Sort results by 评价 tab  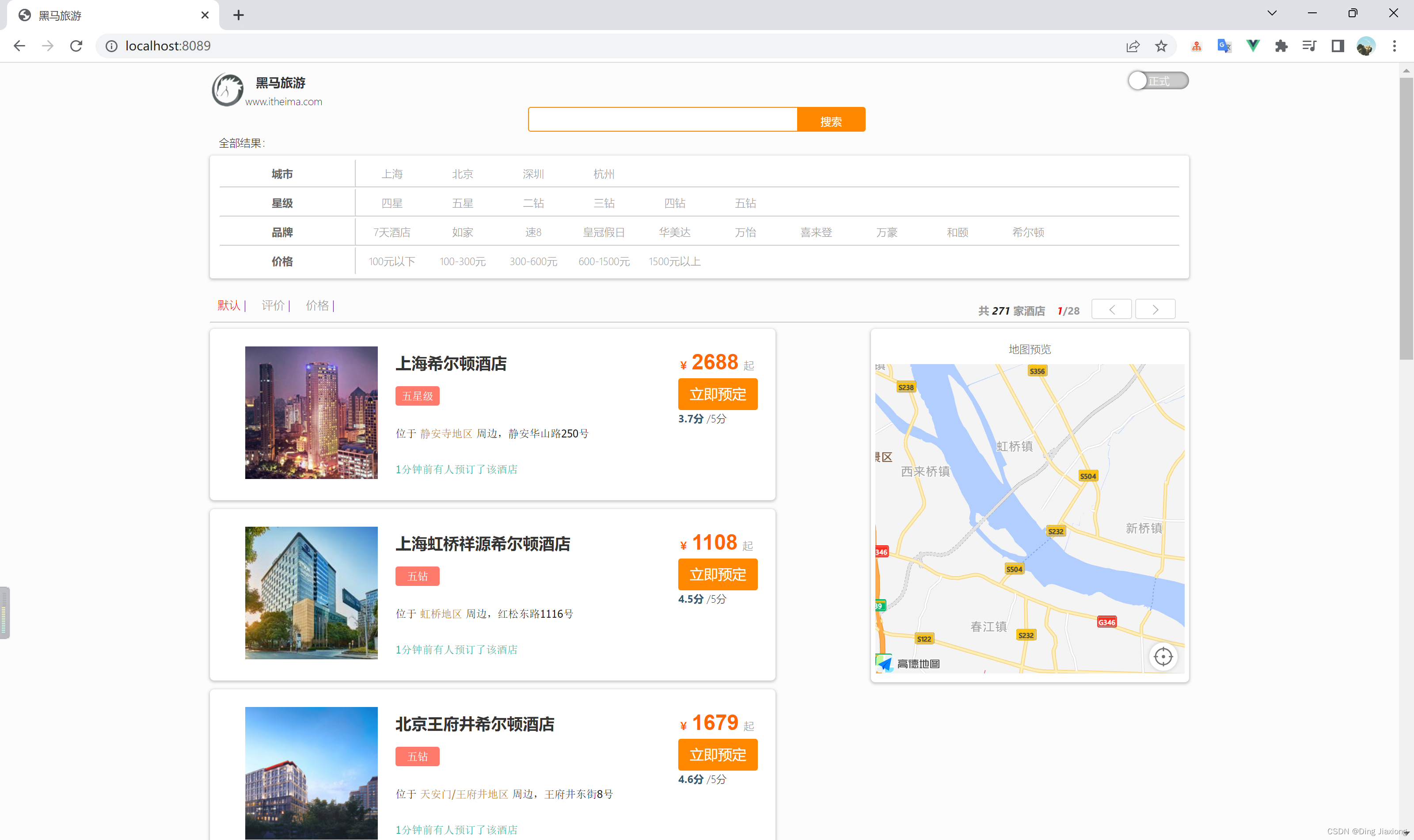(x=274, y=306)
